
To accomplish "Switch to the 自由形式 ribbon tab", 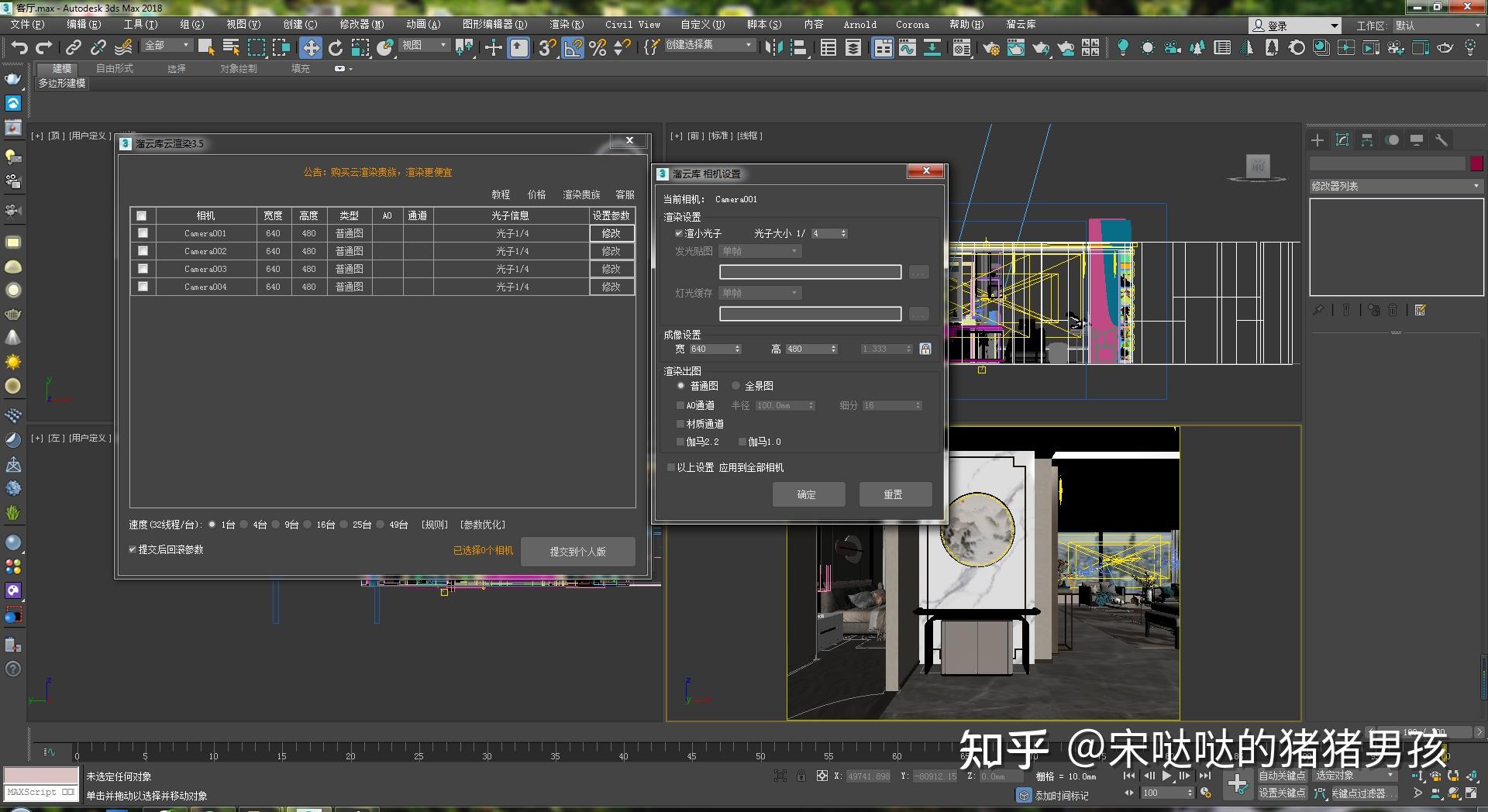I will click(x=115, y=68).
